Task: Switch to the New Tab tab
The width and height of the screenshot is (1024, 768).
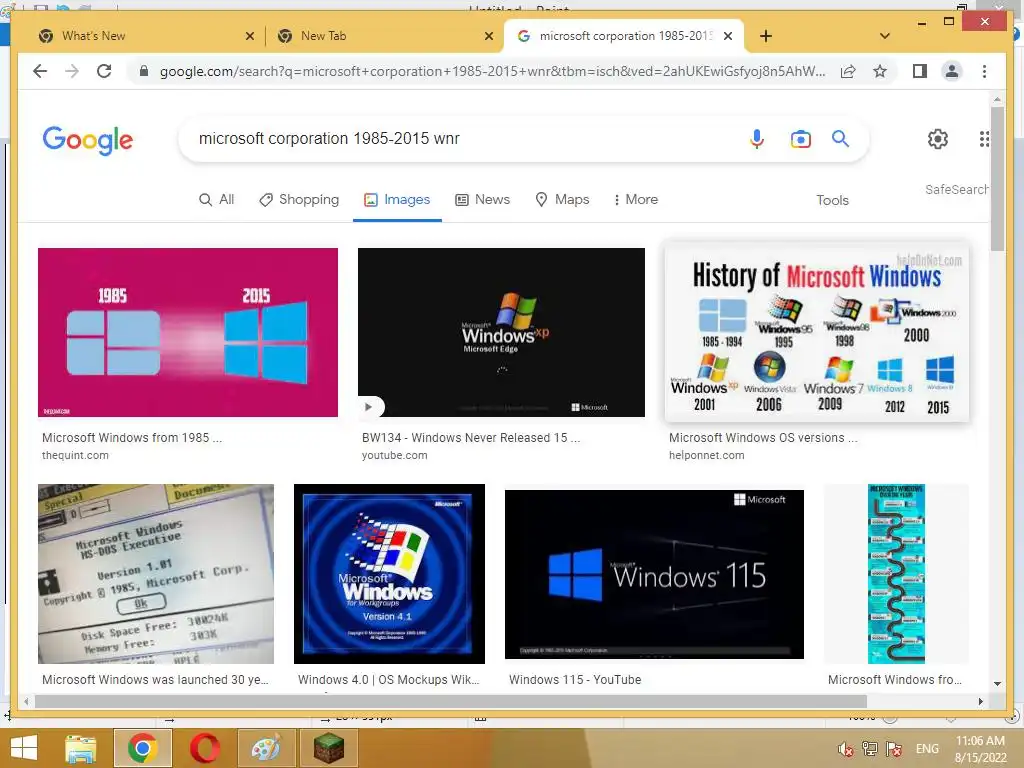Action: point(385,36)
